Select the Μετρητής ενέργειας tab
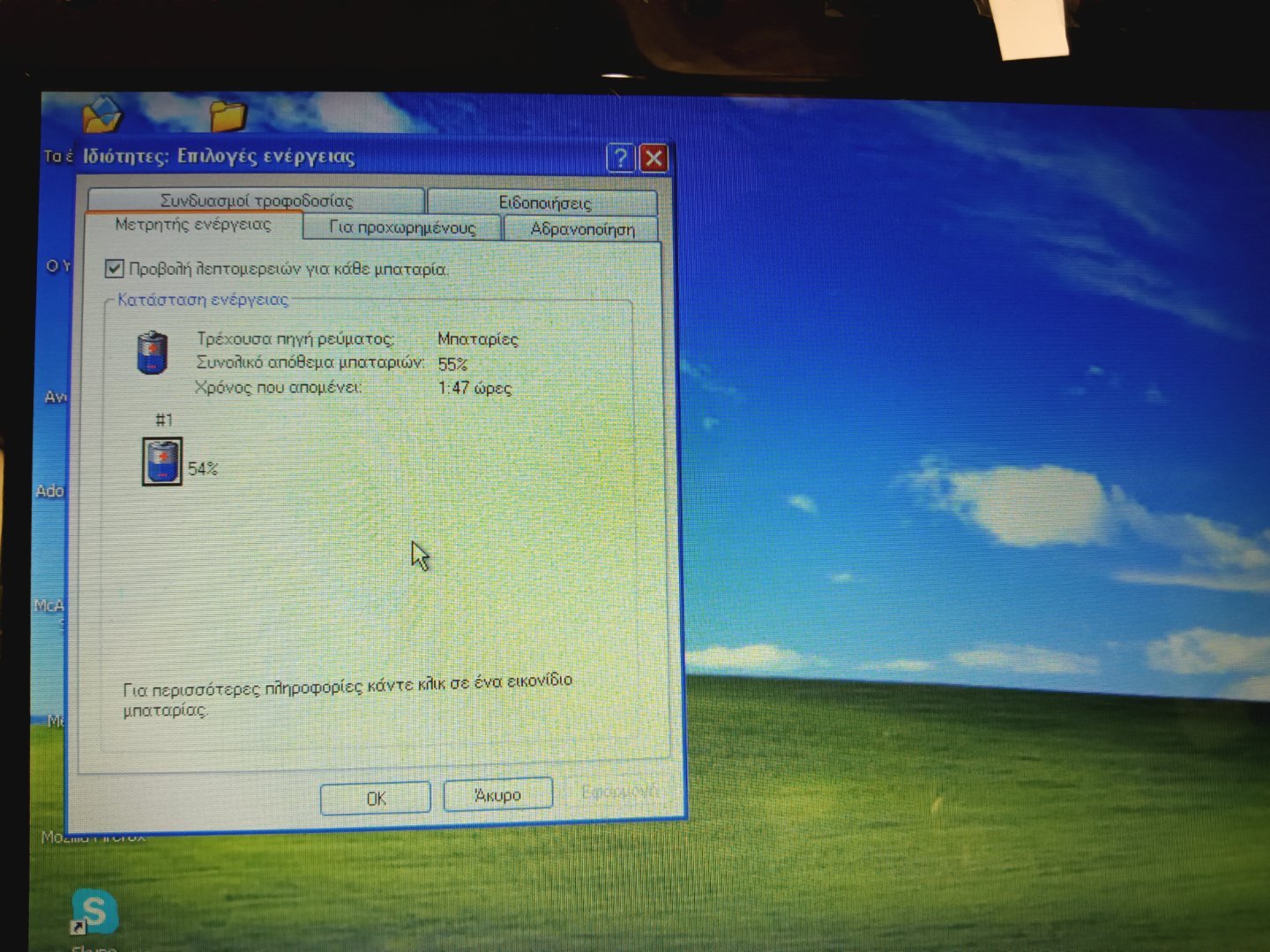 [x=194, y=225]
